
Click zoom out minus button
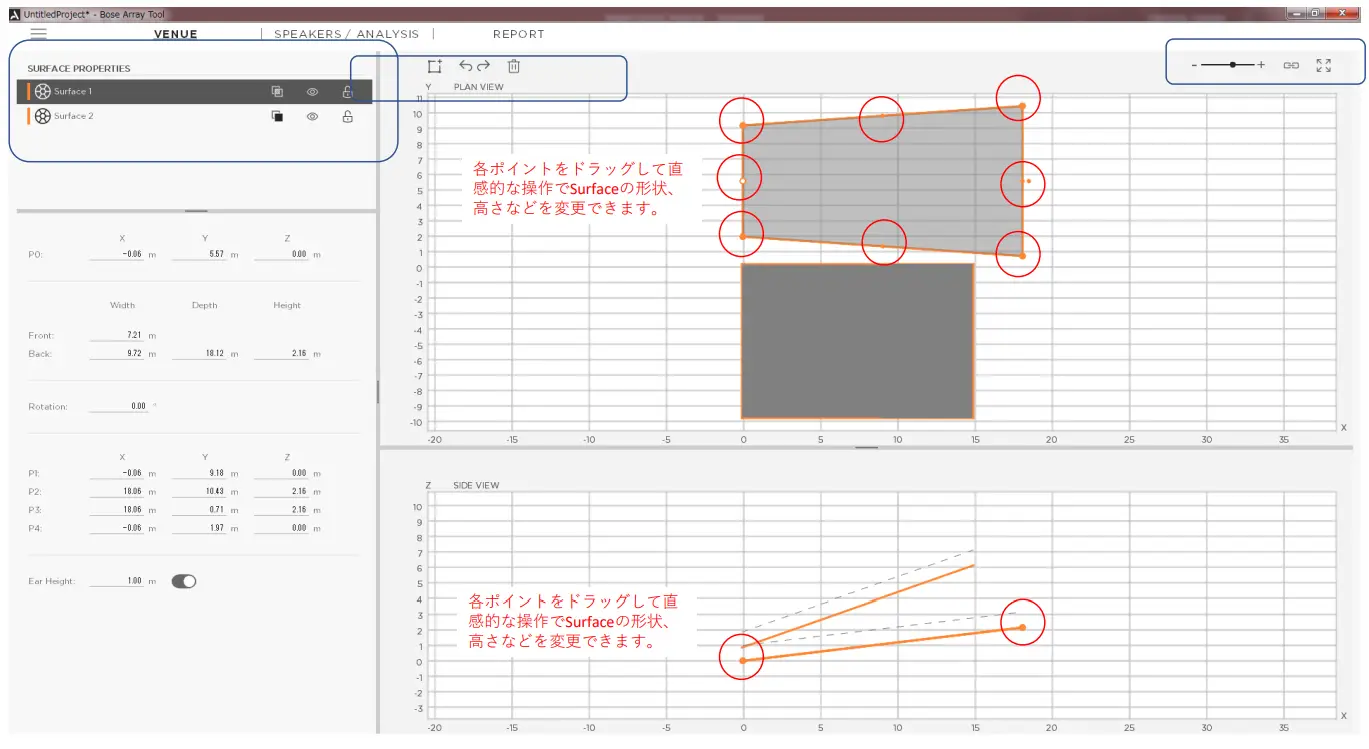tap(1194, 65)
